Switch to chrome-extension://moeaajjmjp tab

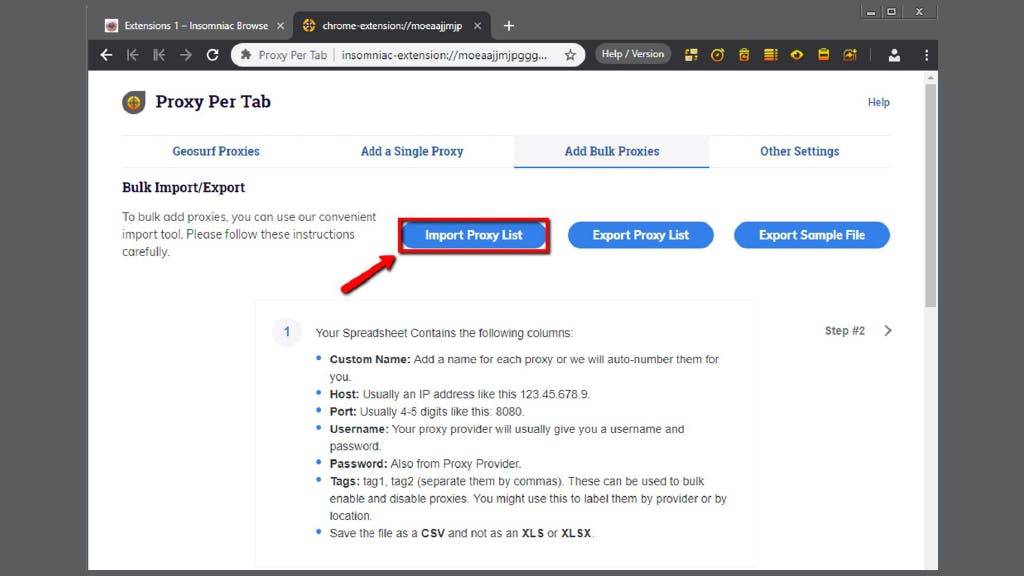391,26
